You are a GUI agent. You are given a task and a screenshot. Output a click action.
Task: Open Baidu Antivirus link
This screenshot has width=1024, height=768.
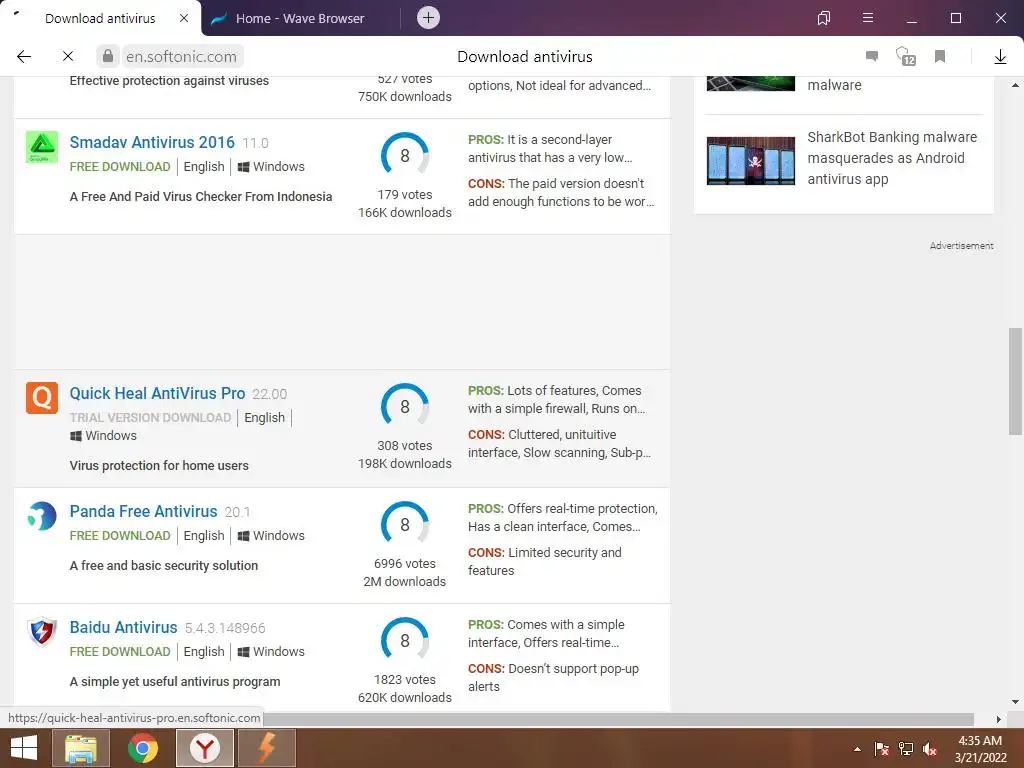(123, 628)
